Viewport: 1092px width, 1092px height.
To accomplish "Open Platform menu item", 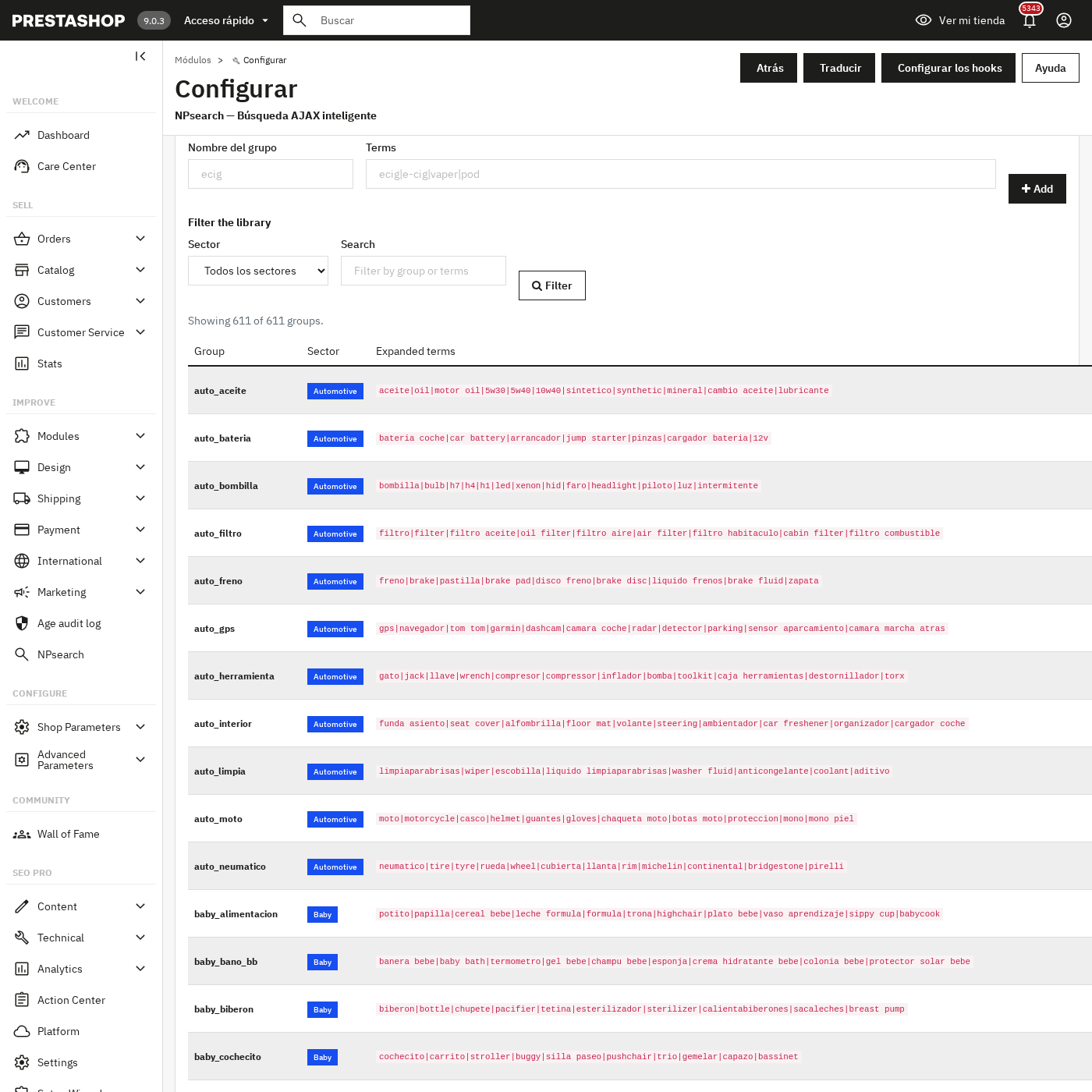I will pos(81,1031).
